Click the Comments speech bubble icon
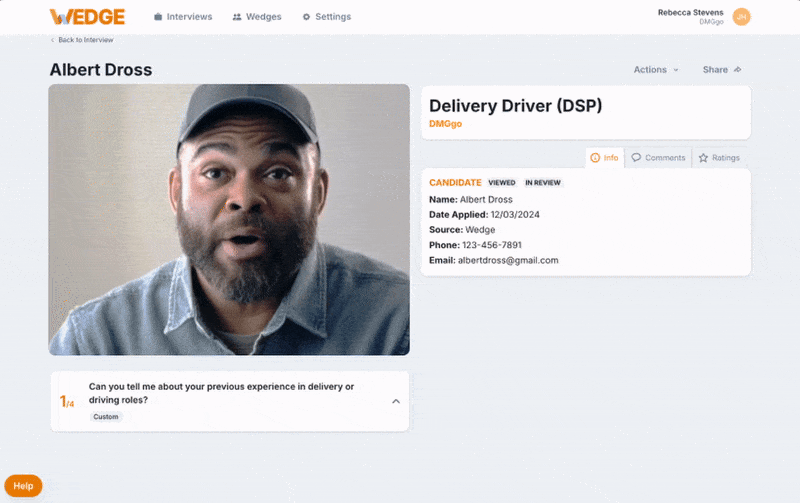The width and height of the screenshot is (800, 503). [x=637, y=158]
